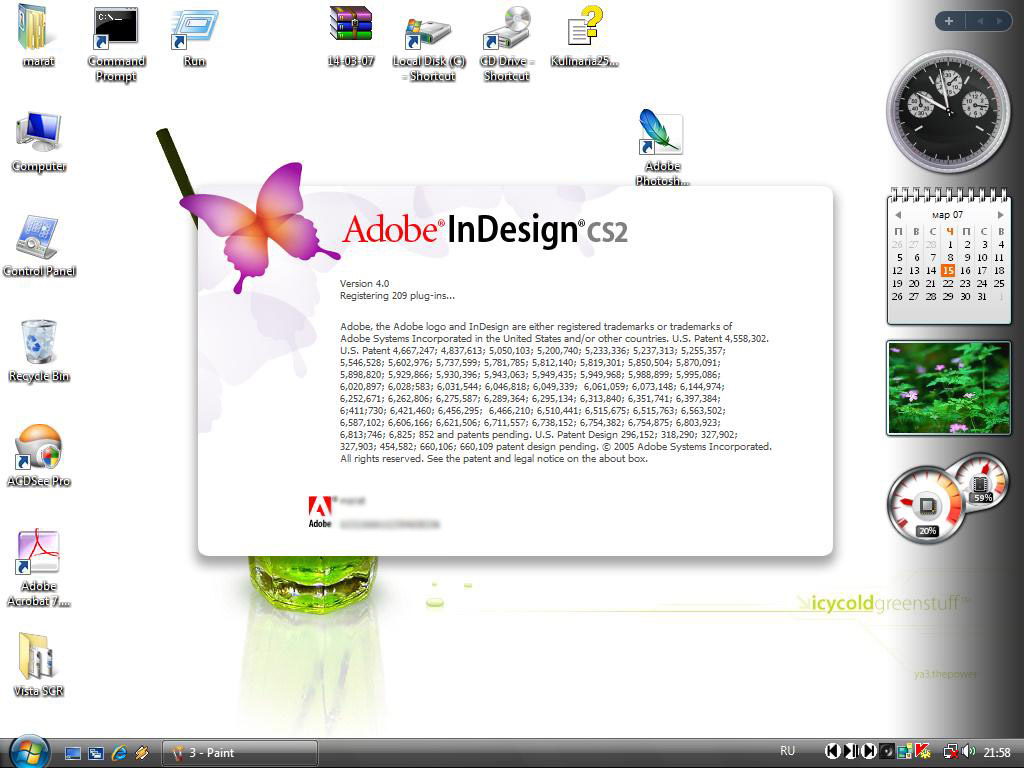Select date 31 in the calendar

coord(982,296)
